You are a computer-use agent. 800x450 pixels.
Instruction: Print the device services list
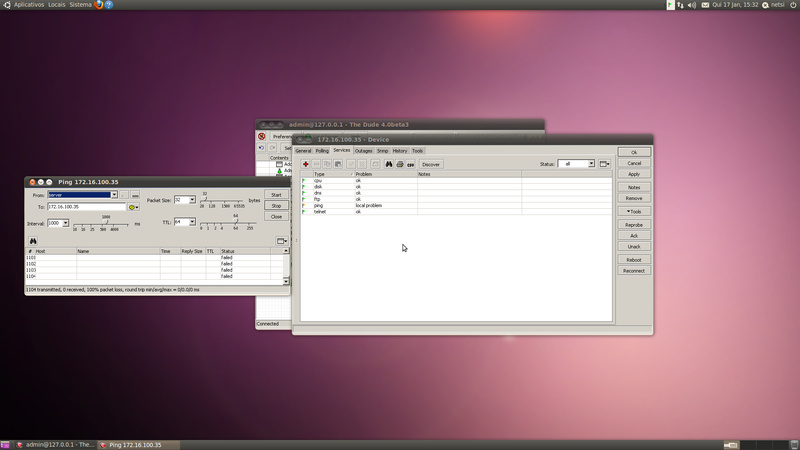400,164
